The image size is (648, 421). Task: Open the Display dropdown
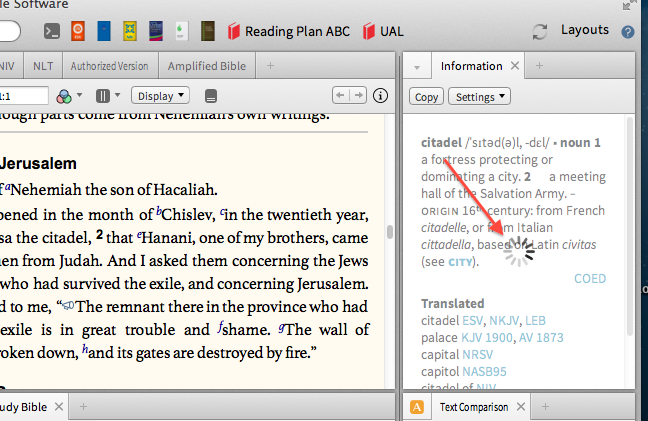(x=160, y=95)
